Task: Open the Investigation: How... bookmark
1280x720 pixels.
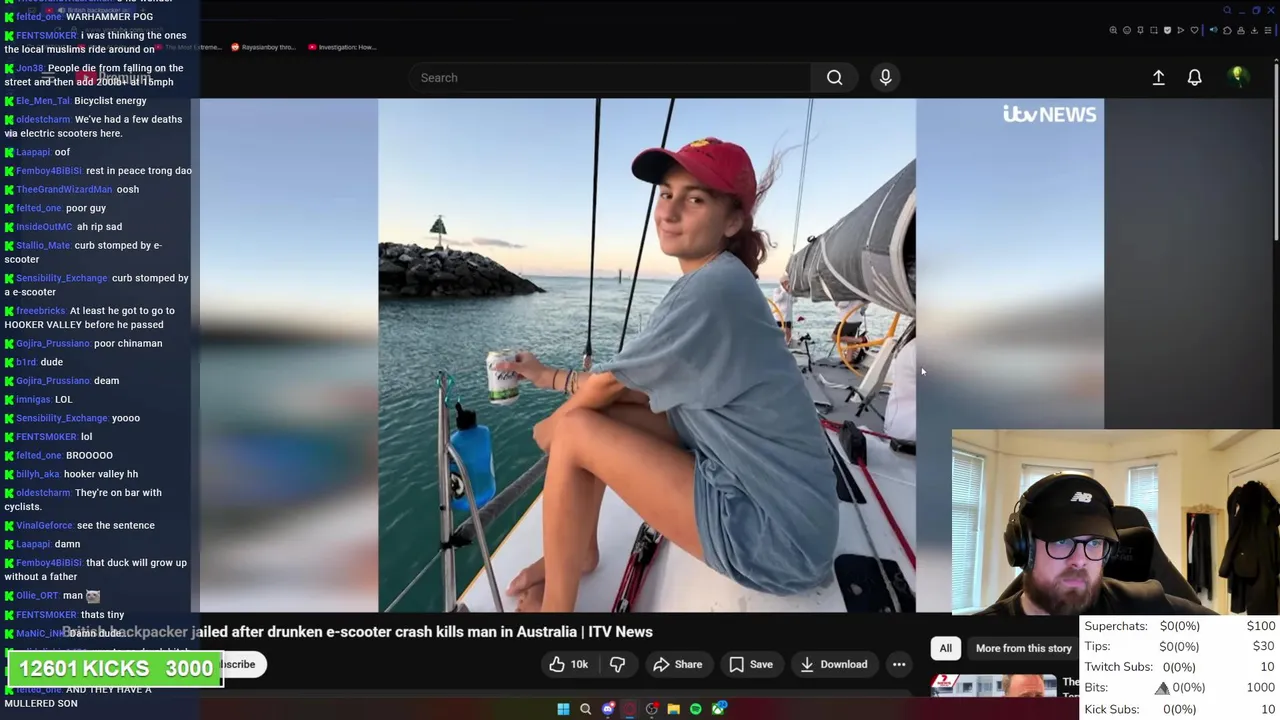Action: (341, 47)
